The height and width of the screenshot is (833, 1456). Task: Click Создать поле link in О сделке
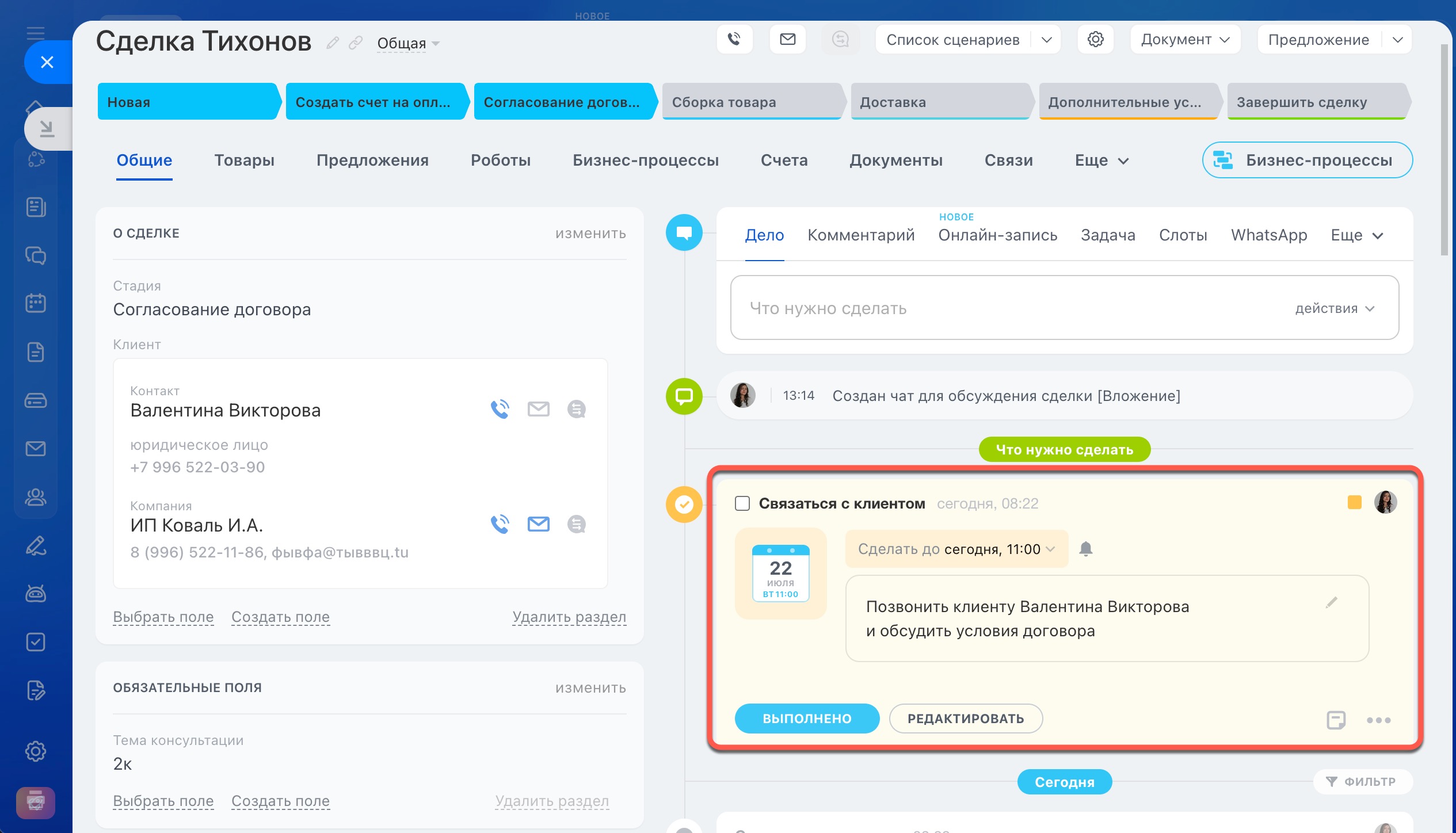pos(280,617)
